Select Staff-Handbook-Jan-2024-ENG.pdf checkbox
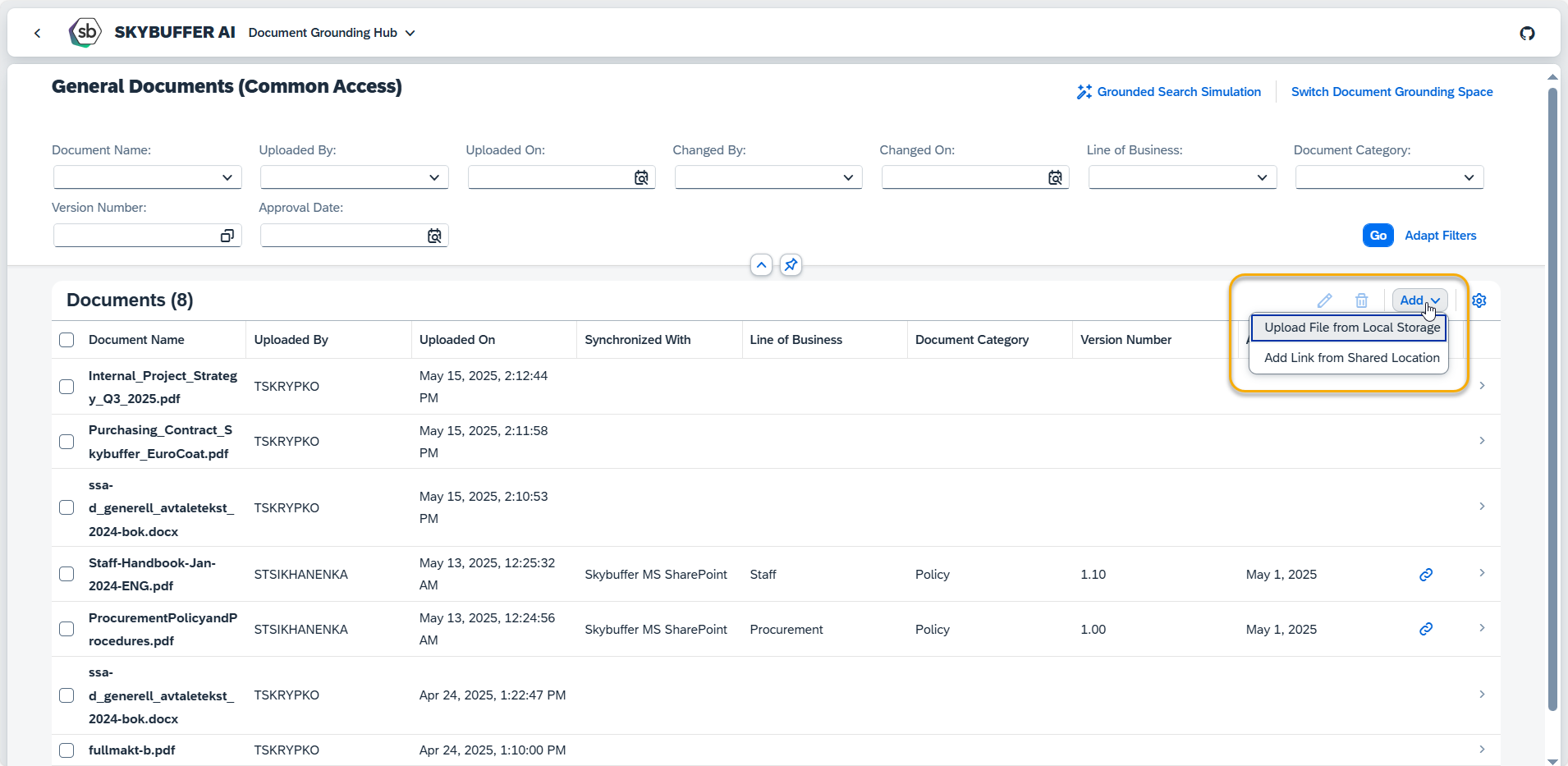Screen dimensions: 1568x766 (x=66, y=574)
